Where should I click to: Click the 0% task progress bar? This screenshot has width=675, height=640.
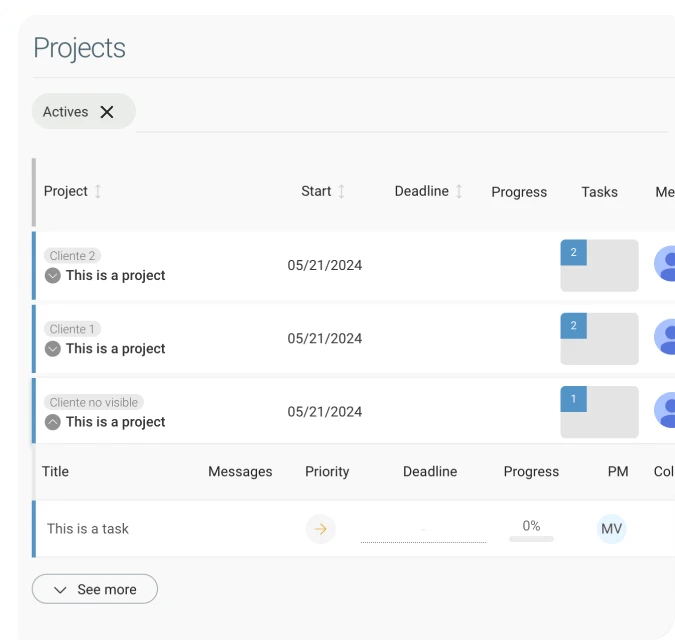531,538
